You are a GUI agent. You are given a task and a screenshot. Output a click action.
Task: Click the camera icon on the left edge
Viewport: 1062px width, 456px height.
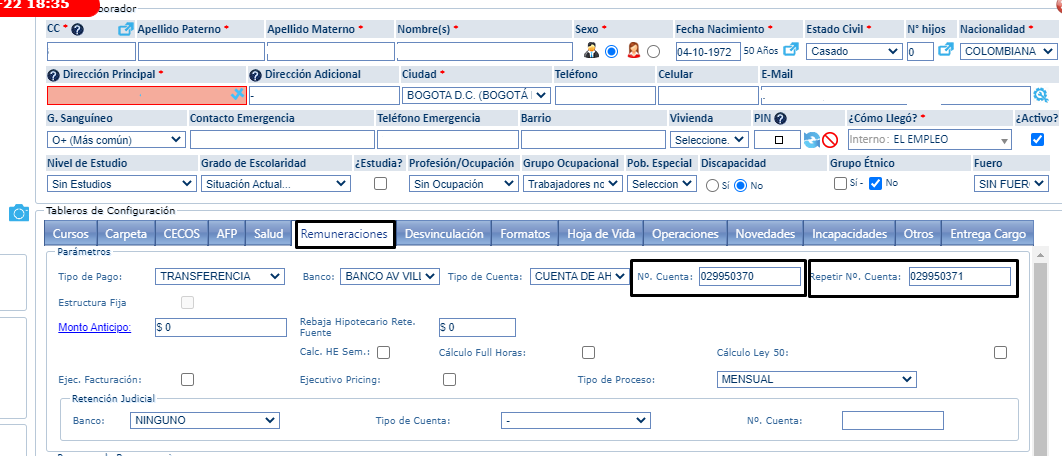point(18,212)
